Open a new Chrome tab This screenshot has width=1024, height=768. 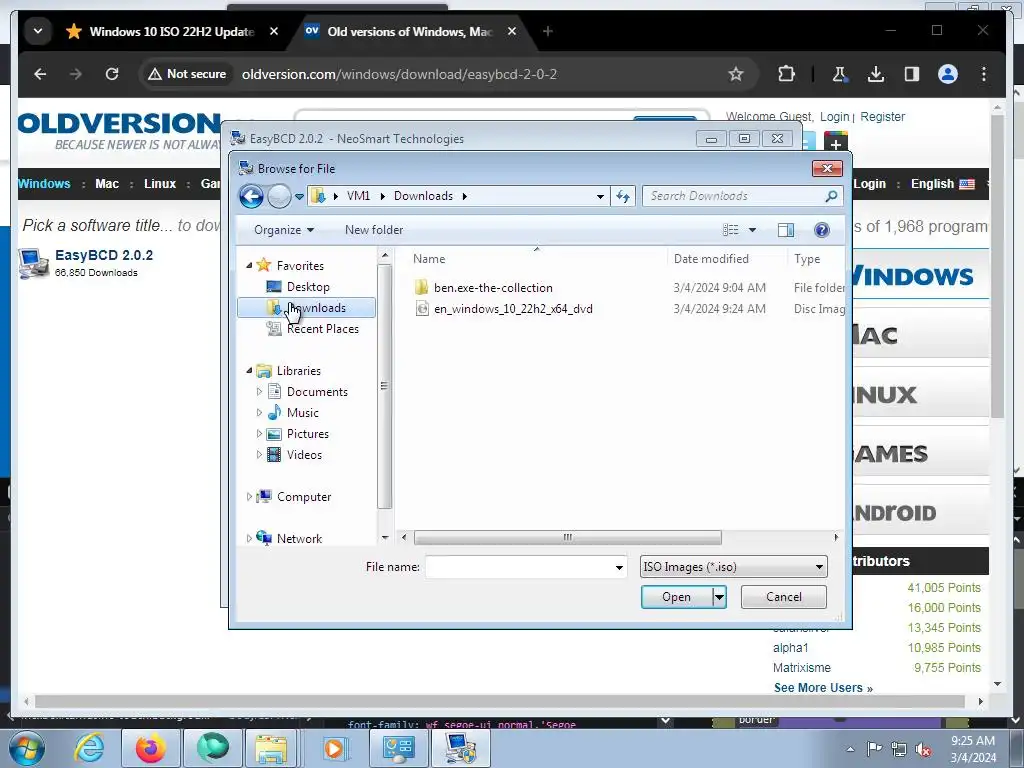(547, 31)
